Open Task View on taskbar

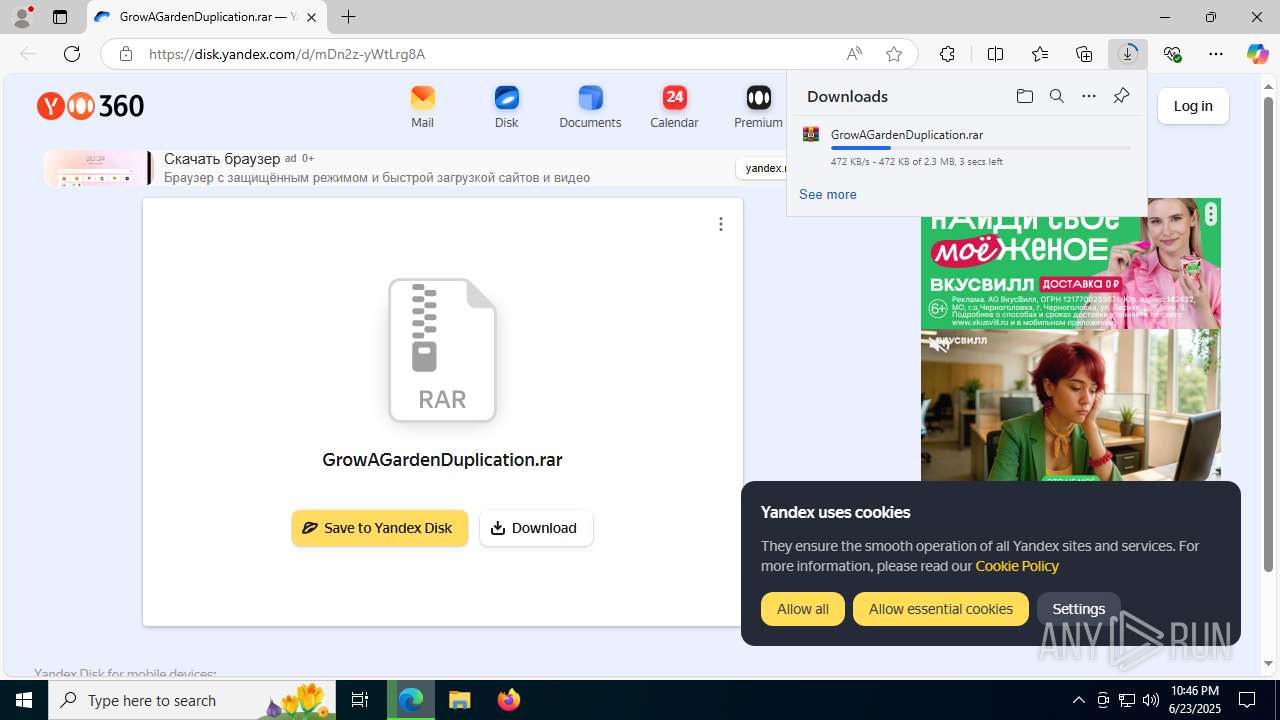point(360,700)
